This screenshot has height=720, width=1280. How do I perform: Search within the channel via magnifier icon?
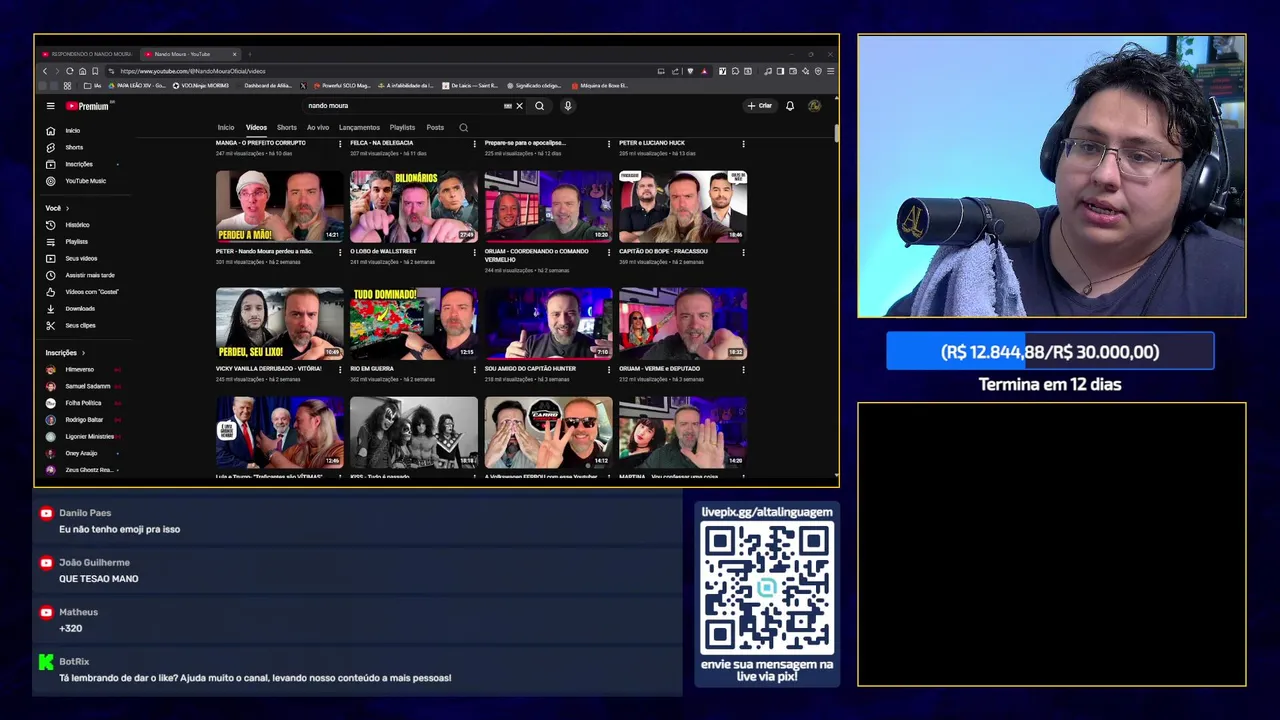(463, 128)
